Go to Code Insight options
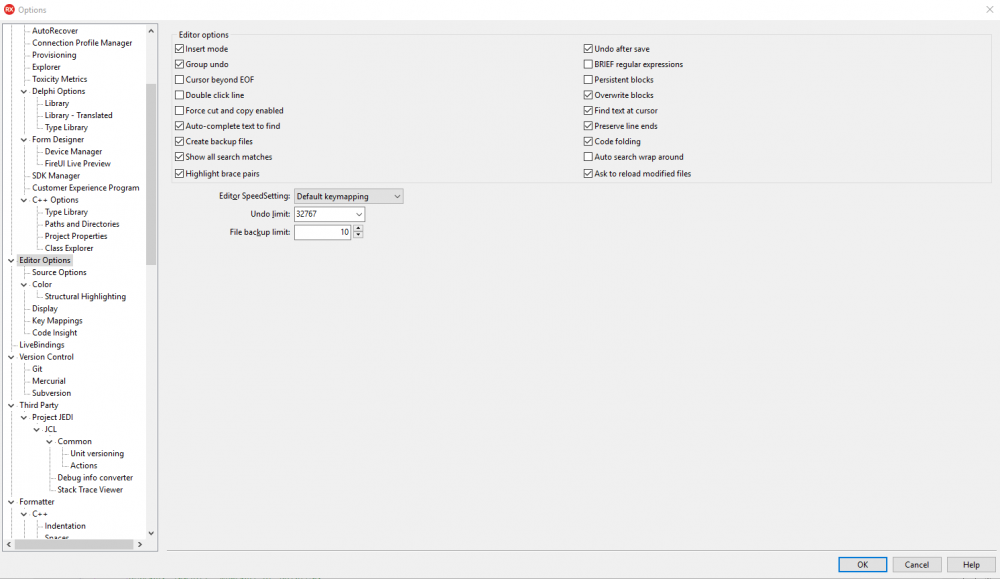 (x=55, y=333)
